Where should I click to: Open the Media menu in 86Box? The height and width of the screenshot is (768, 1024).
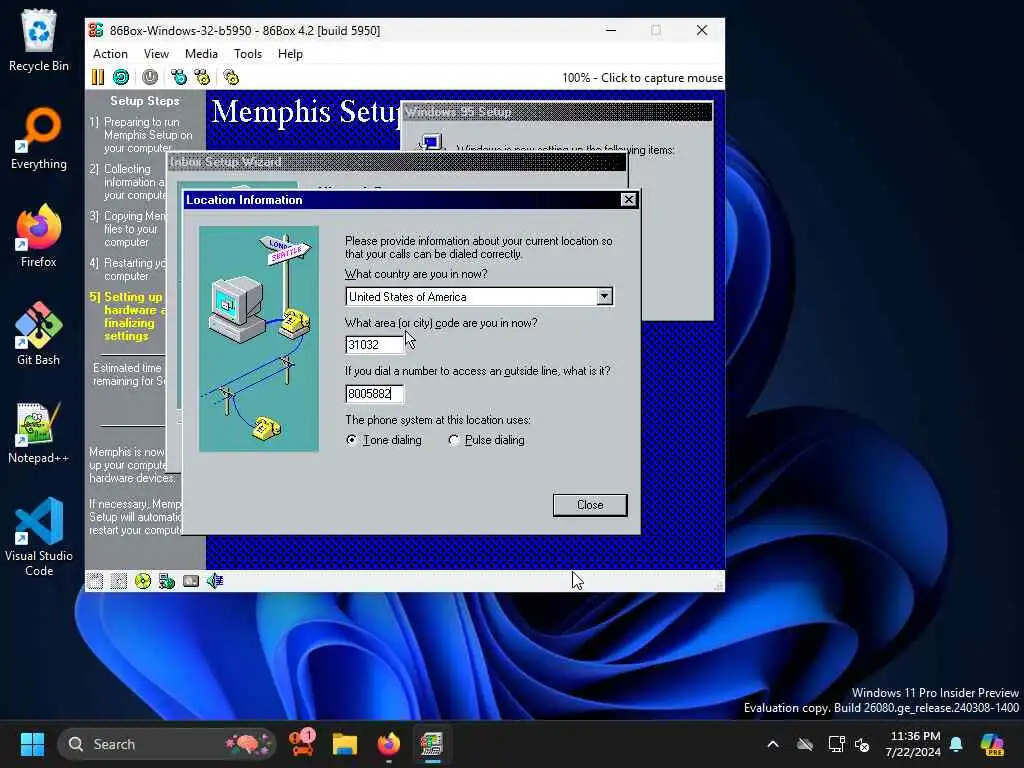(201, 54)
